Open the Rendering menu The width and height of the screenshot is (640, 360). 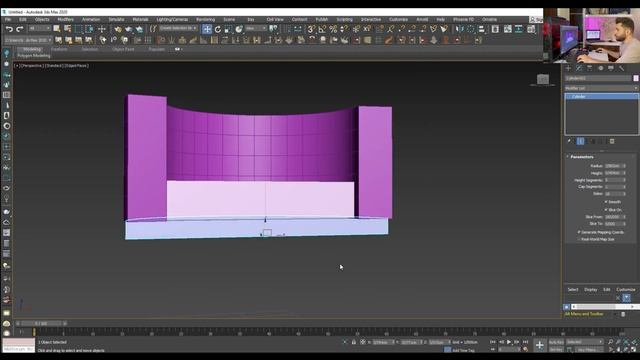(205, 20)
